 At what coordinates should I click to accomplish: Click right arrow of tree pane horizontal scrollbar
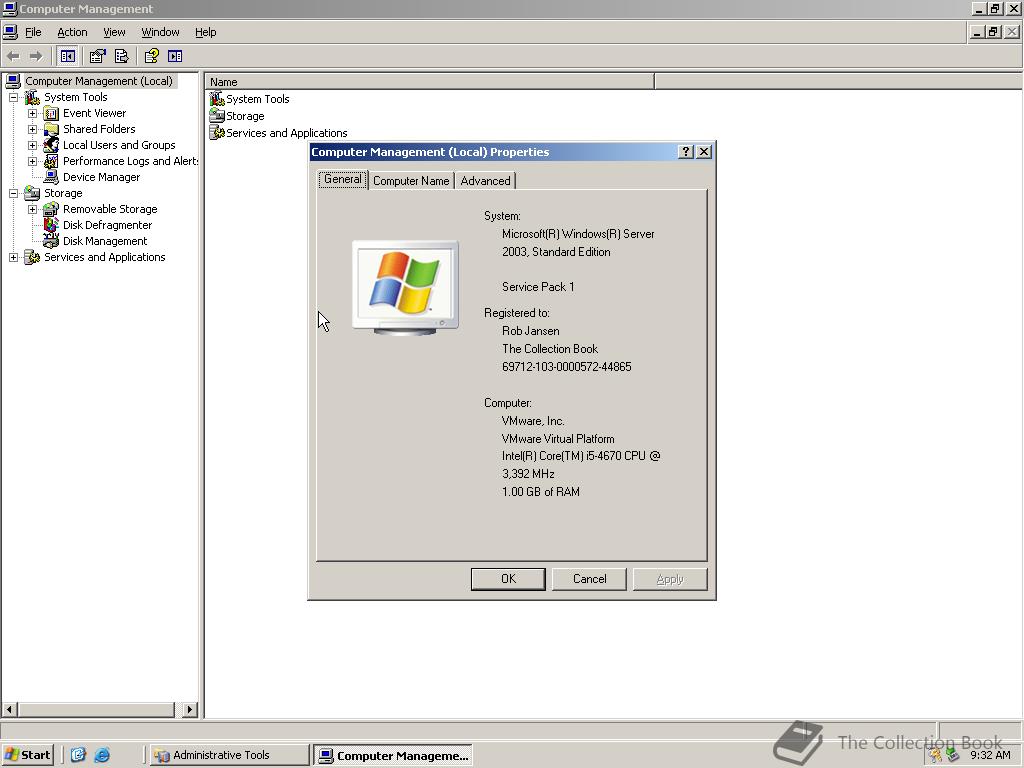[190, 709]
